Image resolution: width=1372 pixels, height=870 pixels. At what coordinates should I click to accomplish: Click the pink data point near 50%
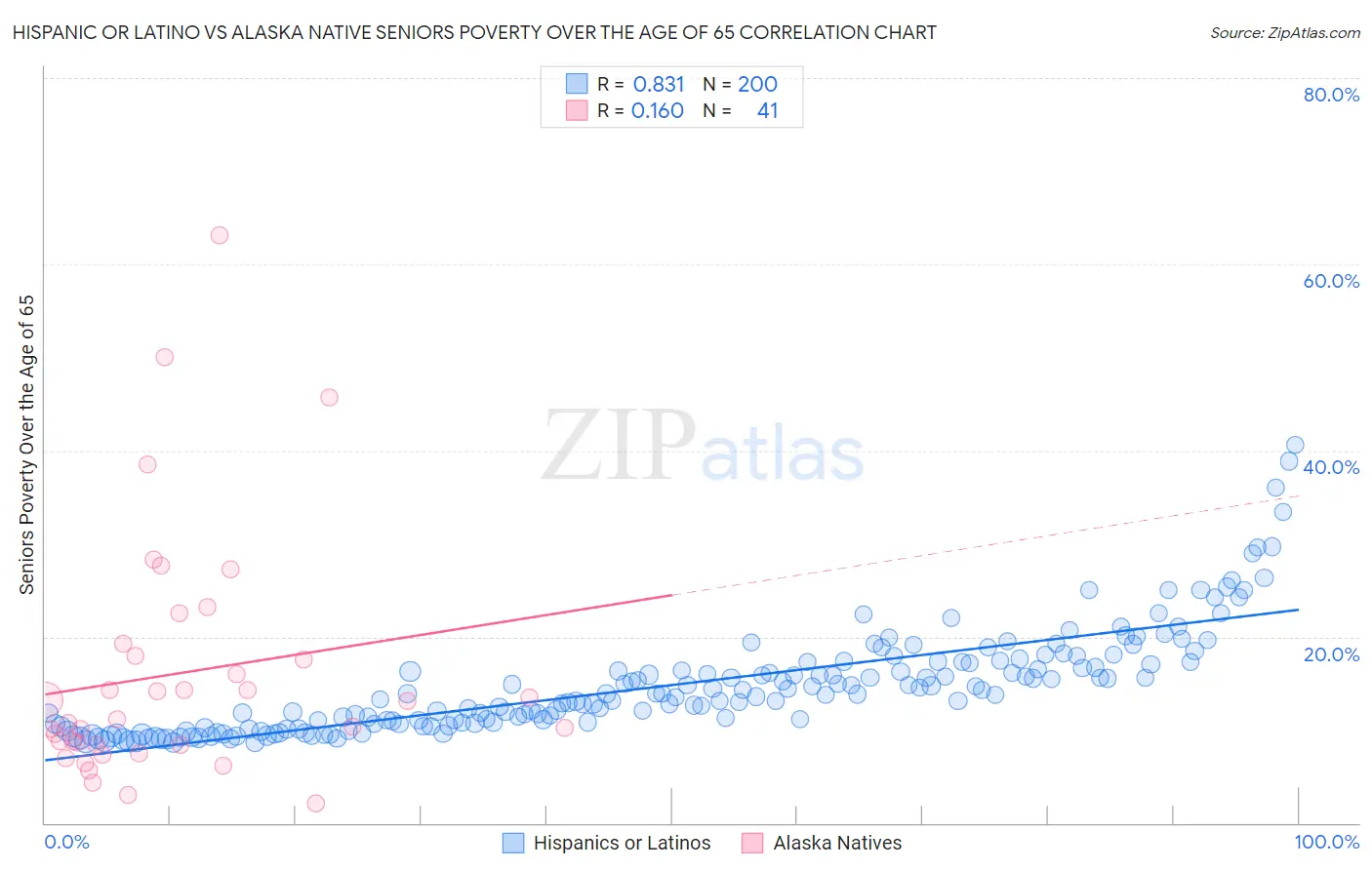coord(165,357)
